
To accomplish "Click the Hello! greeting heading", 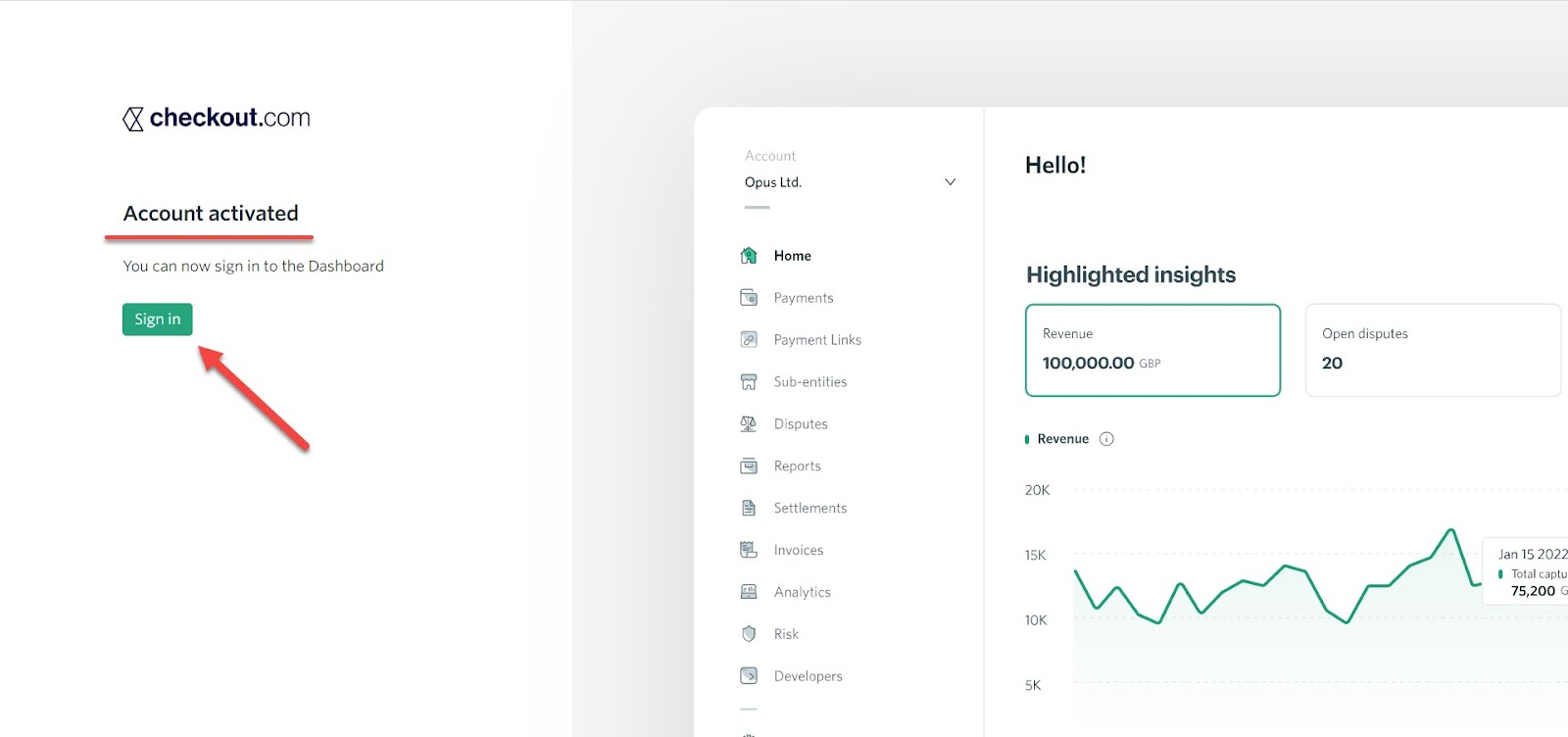I will (x=1055, y=165).
